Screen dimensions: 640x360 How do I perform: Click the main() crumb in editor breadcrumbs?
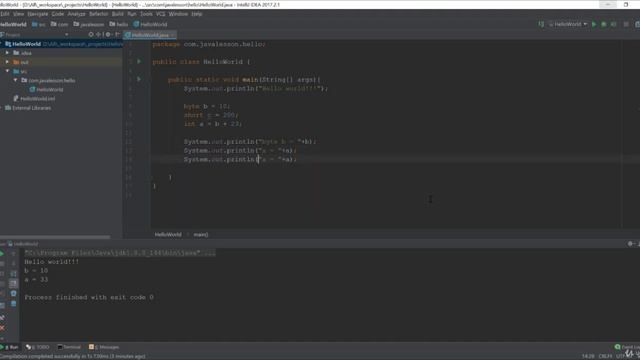200,235
